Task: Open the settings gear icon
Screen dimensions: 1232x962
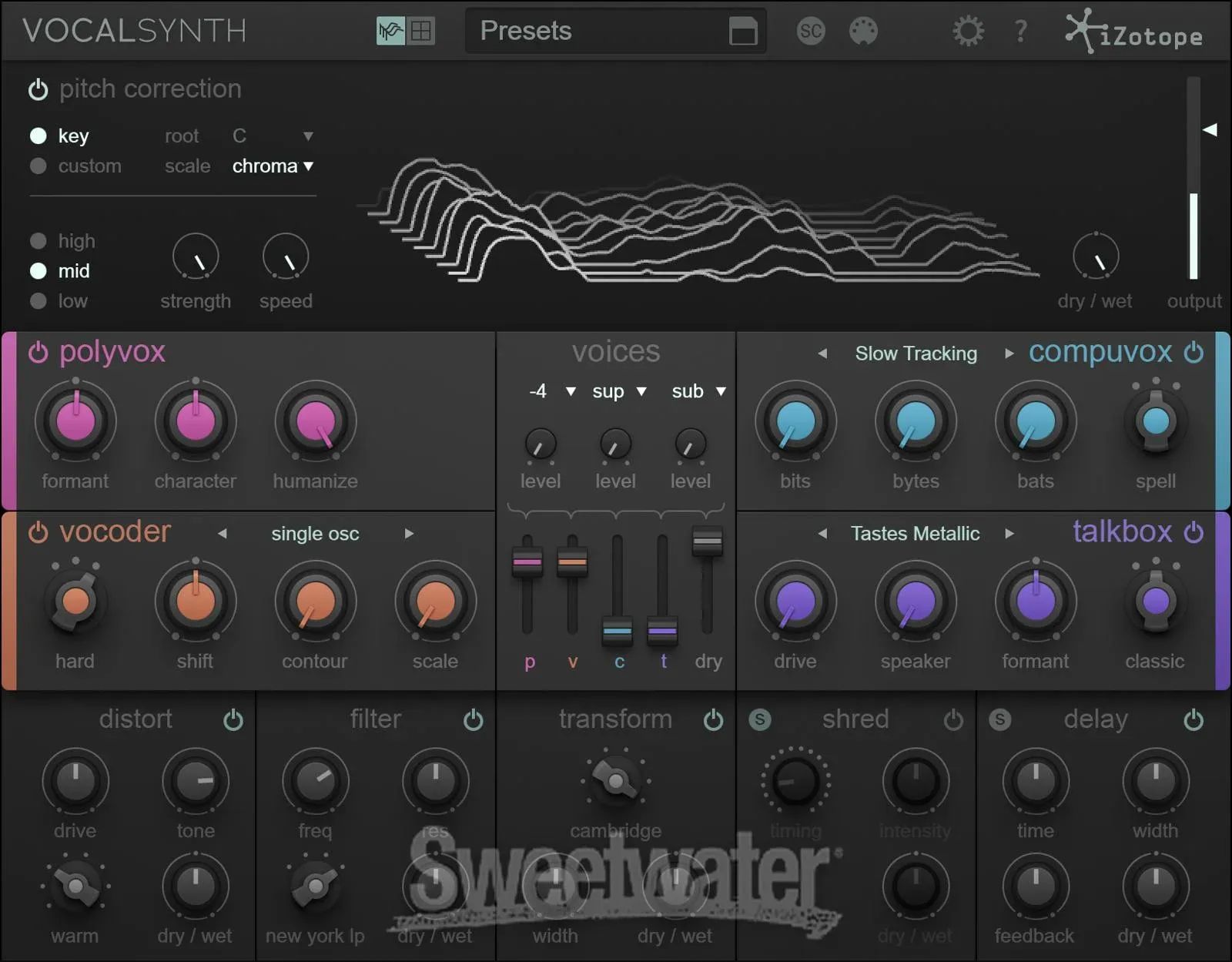Action: point(968,31)
